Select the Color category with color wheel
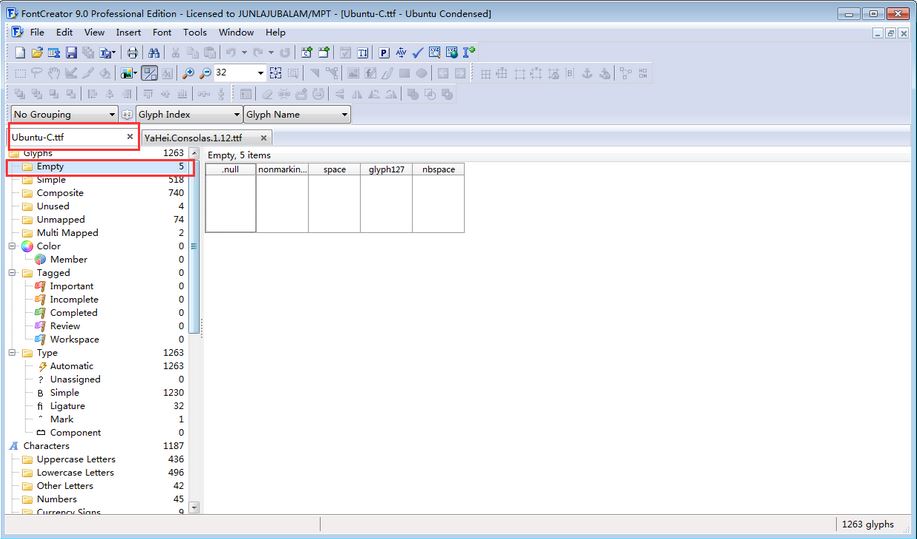Viewport: 917px width, 539px height. click(48, 246)
